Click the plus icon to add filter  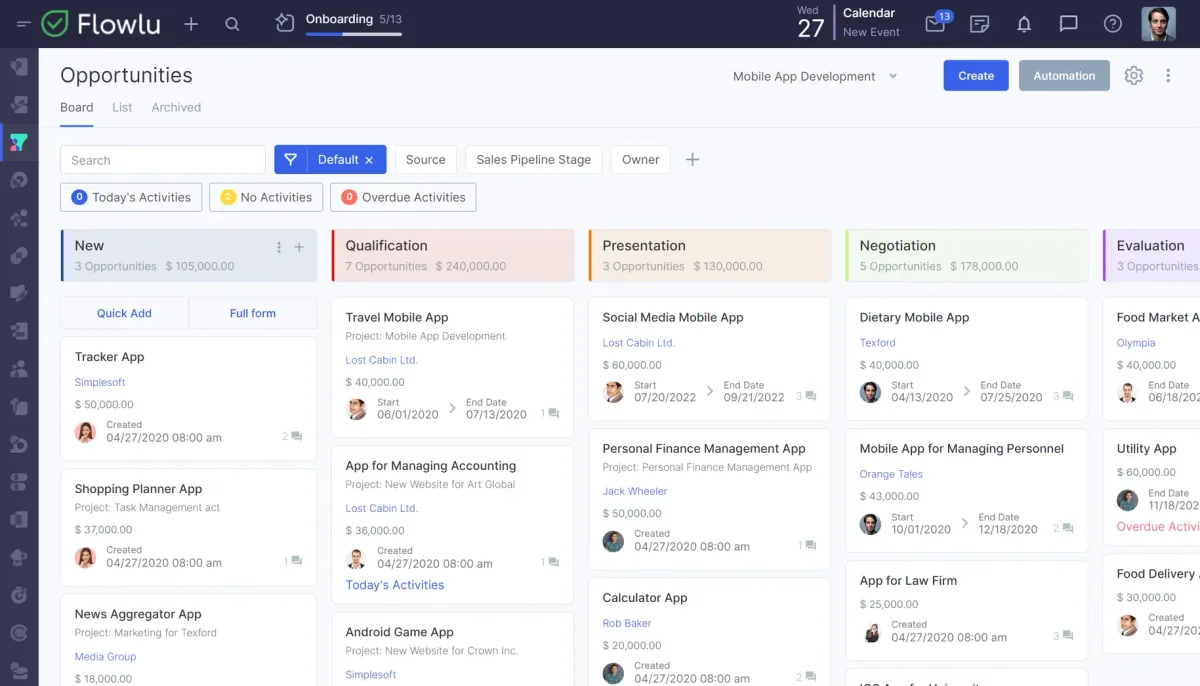click(x=692, y=160)
